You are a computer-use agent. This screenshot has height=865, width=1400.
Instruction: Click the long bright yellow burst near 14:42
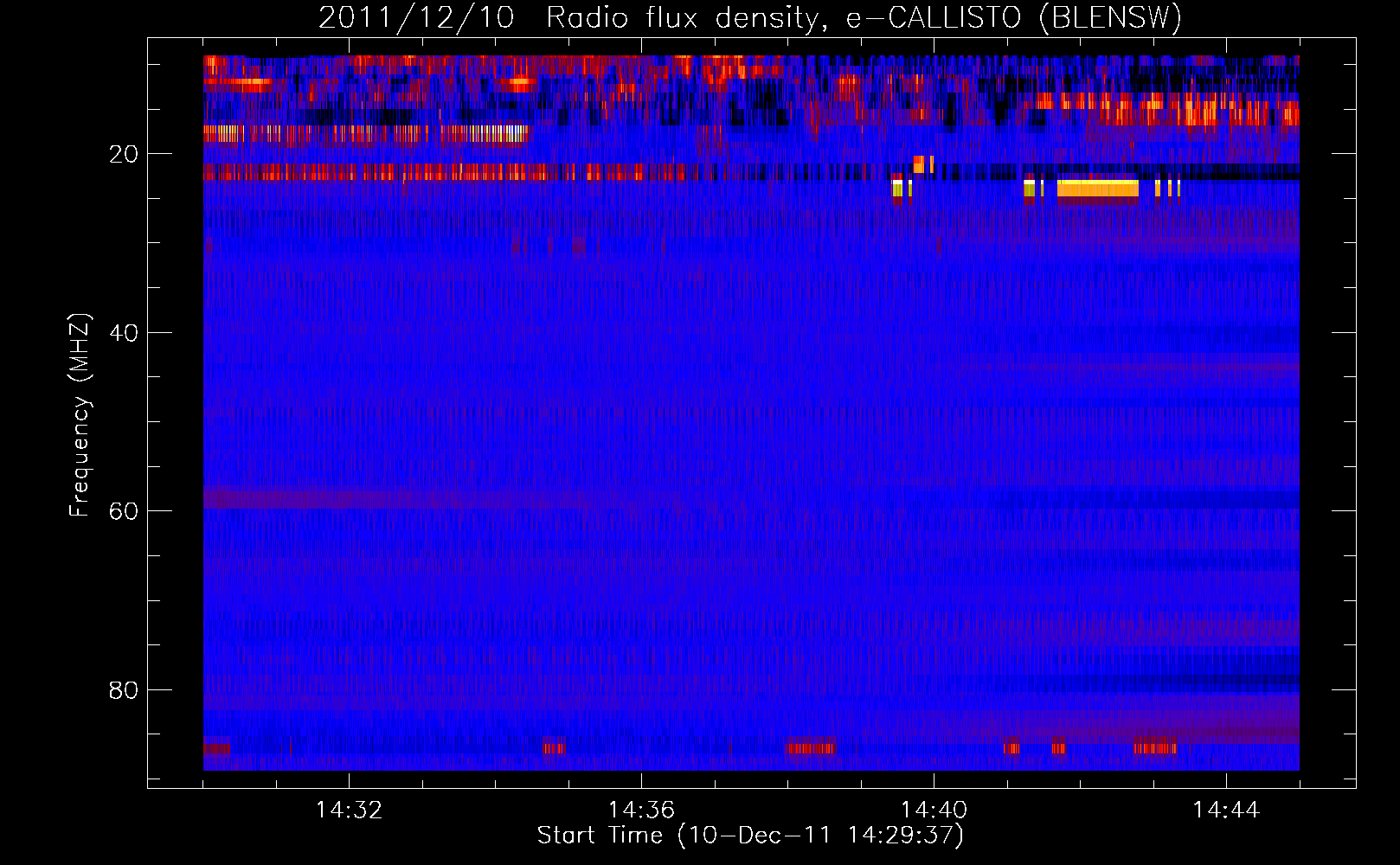[x=1098, y=189]
